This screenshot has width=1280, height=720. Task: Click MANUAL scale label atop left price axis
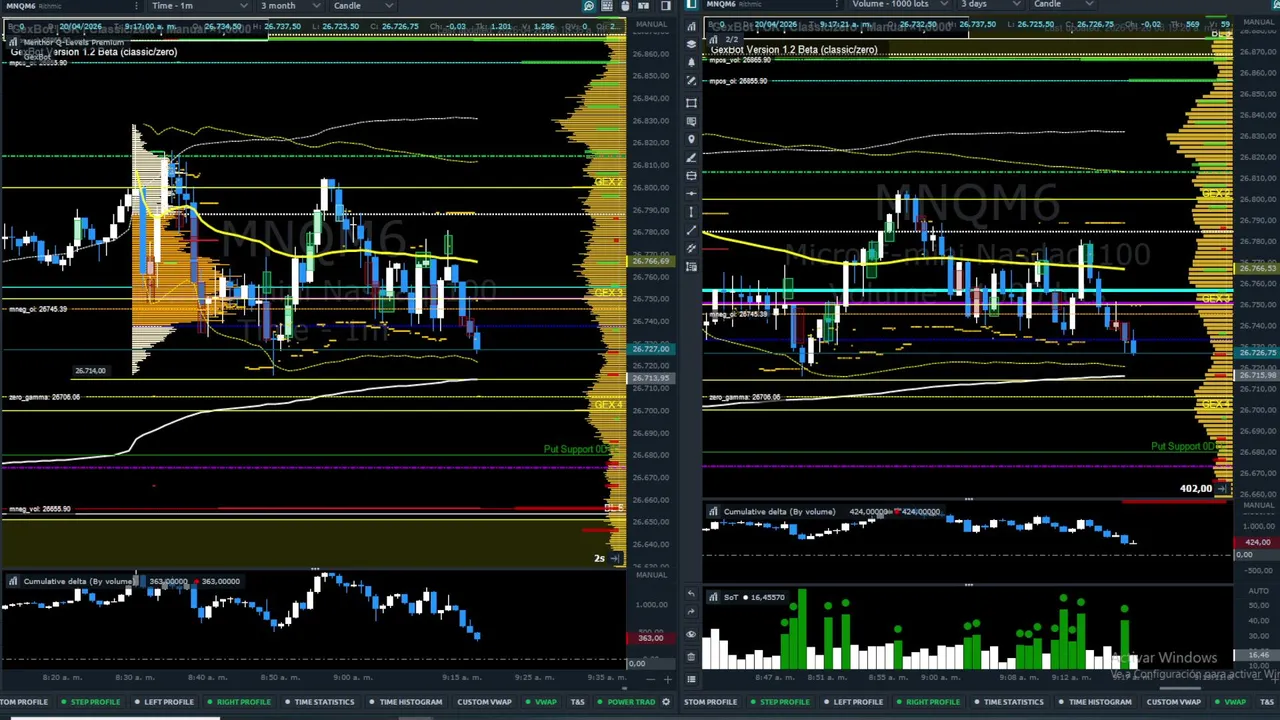[651, 24]
